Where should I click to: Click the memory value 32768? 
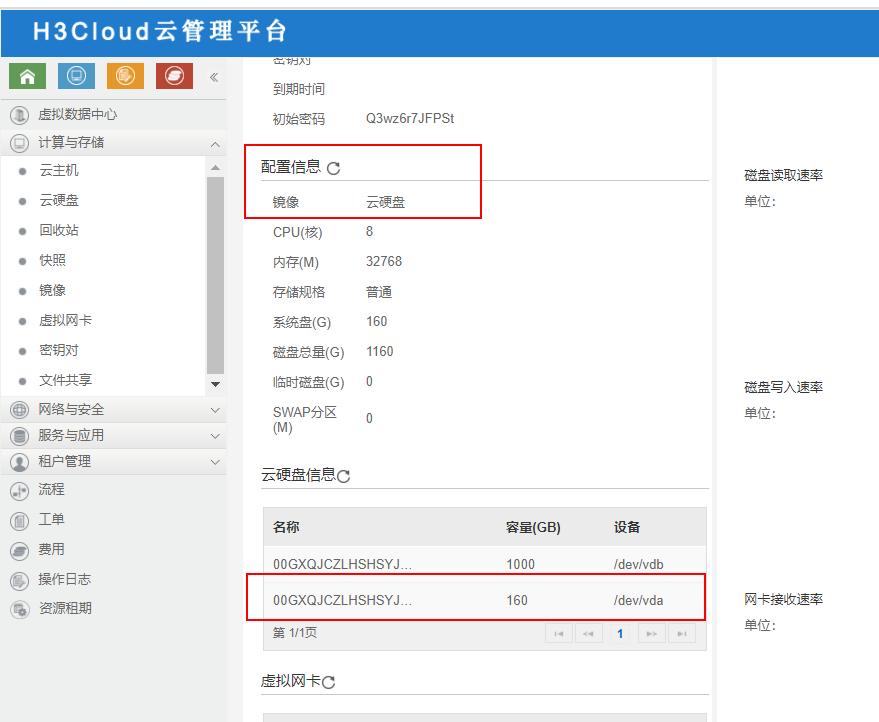(x=384, y=261)
